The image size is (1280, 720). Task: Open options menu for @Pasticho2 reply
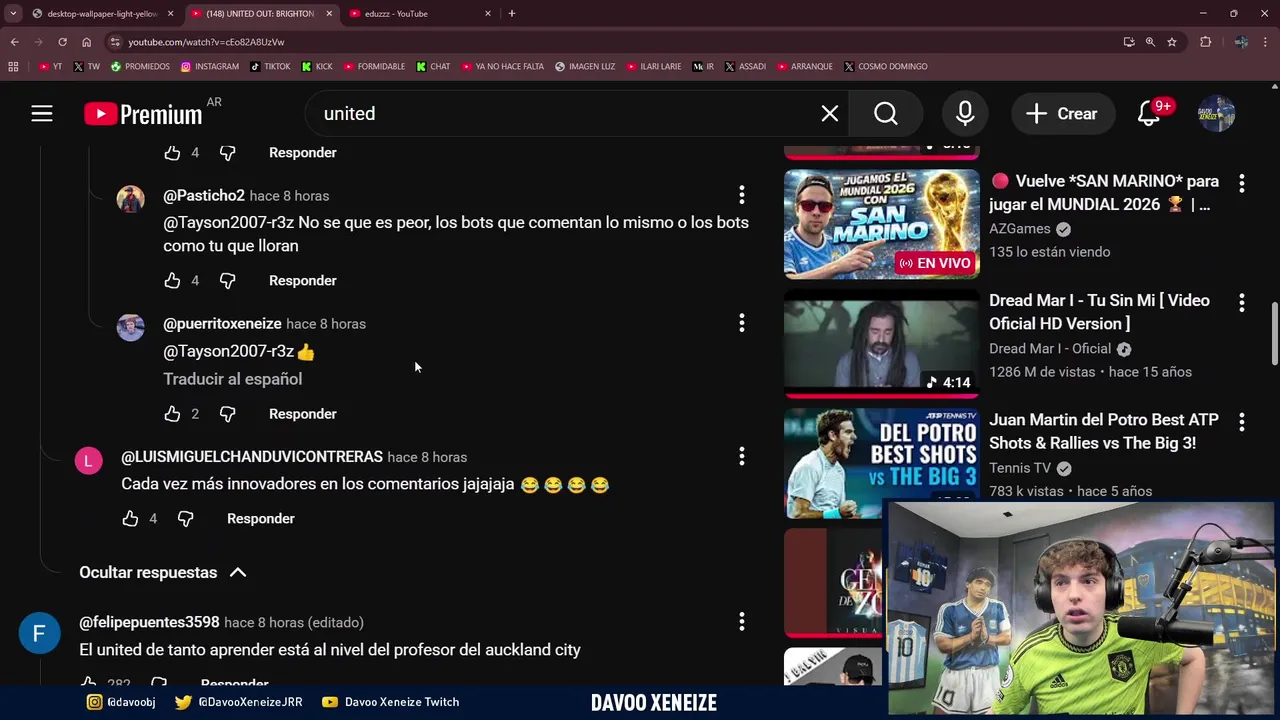(x=741, y=195)
